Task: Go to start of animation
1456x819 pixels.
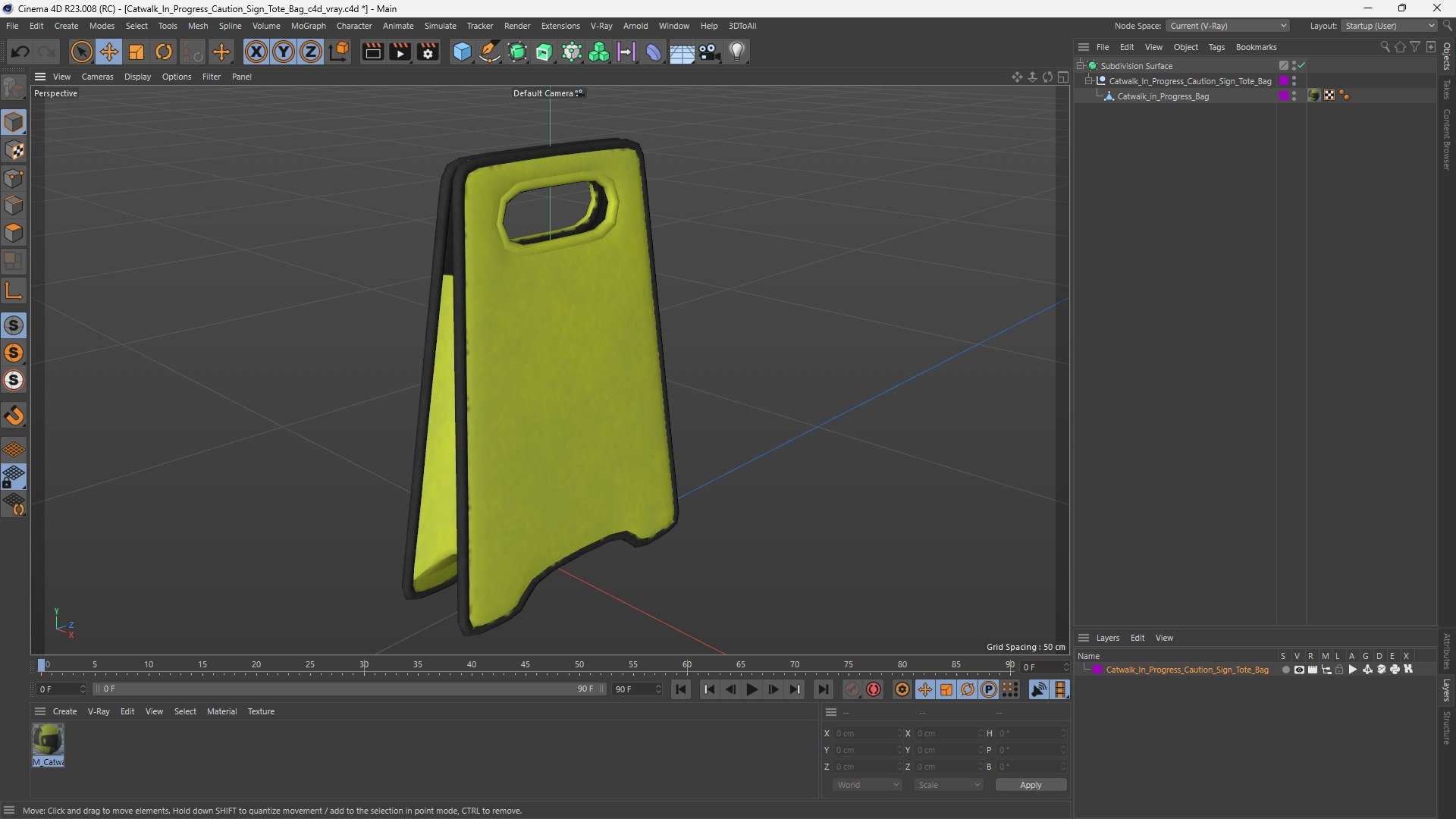Action: click(681, 689)
